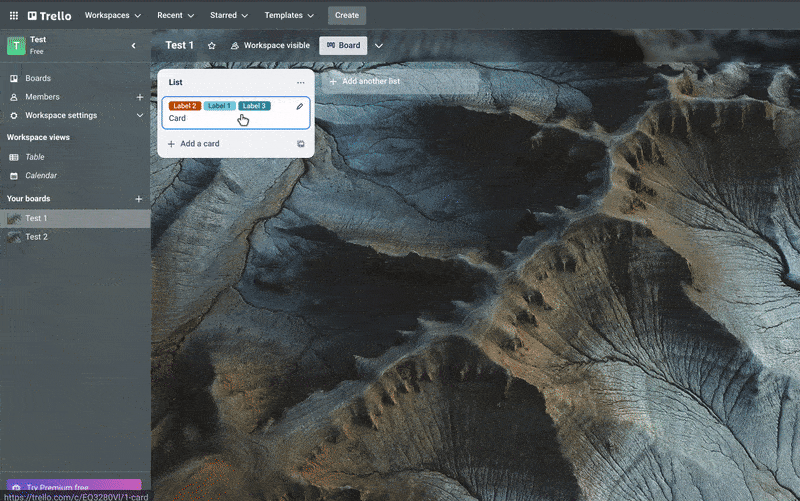Click the Table view icon
Screen dimensions: 800x501
pos(14,157)
